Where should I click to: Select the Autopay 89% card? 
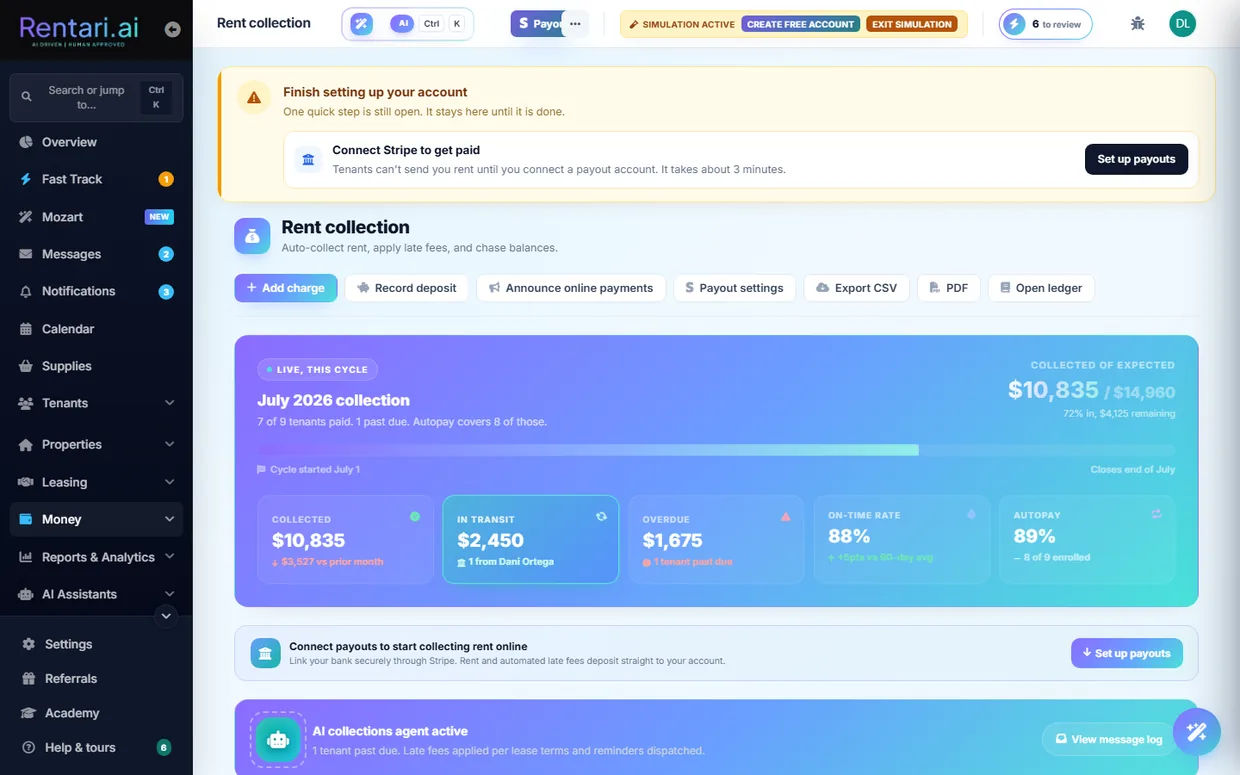pos(1087,539)
